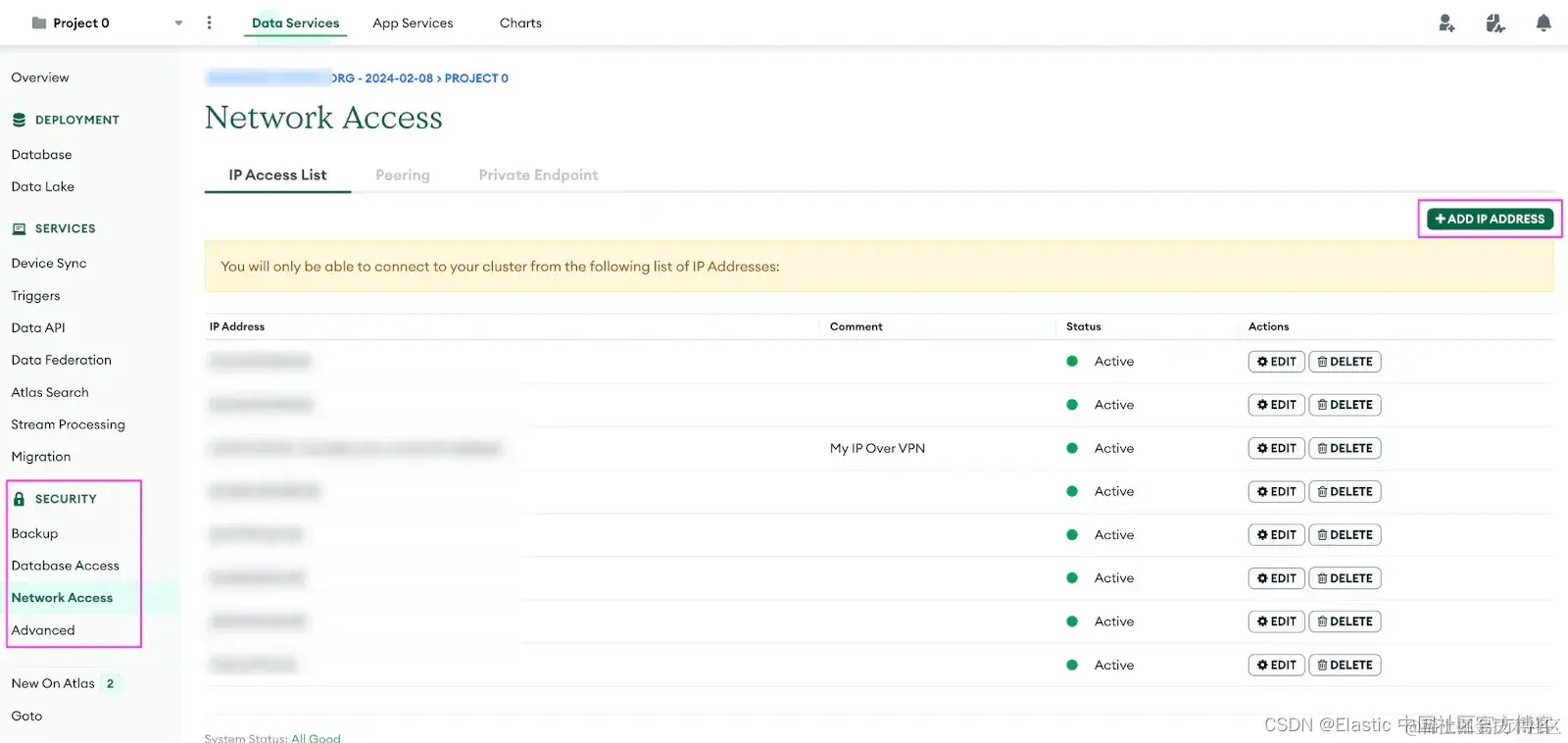Select the Peering tab
Viewport: 1568px width, 743px height.
pos(402,174)
